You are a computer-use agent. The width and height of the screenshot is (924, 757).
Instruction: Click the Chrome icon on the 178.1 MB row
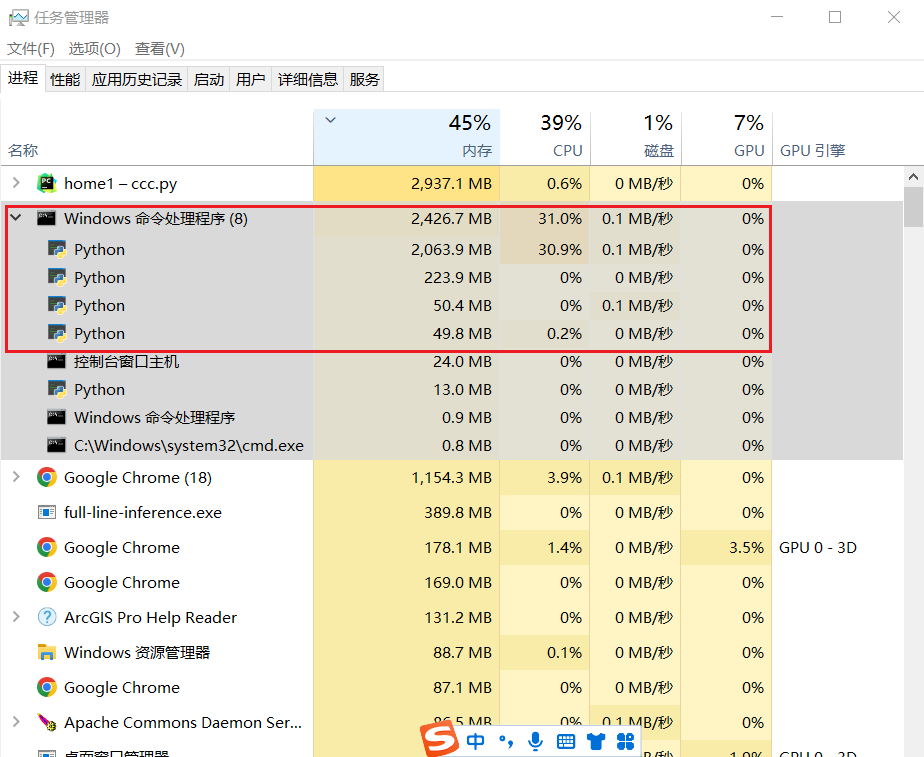coord(47,547)
